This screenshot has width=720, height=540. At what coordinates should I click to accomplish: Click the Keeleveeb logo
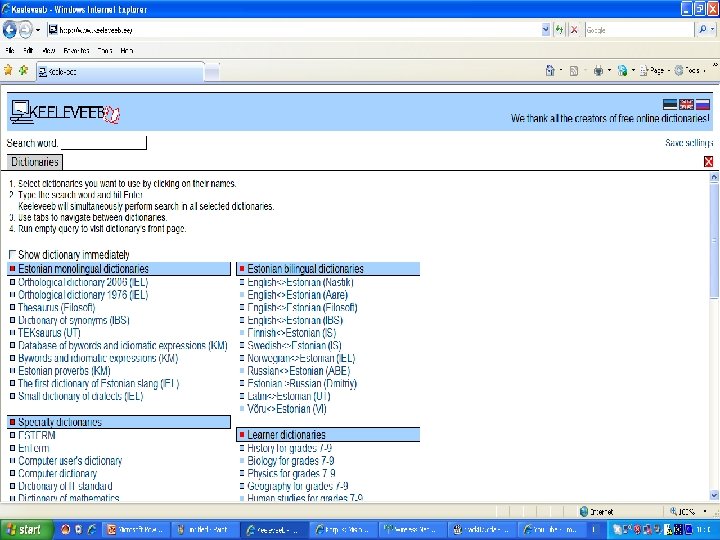click(65, 112)
